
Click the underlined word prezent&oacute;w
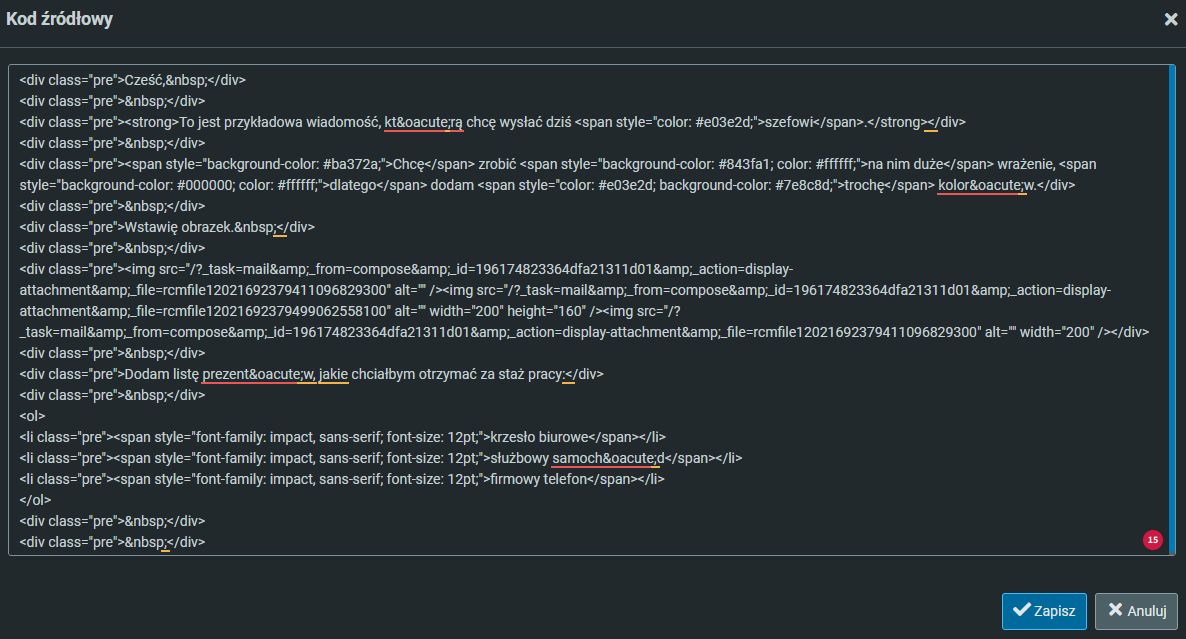pyautogui.click(x=258, y=374)
